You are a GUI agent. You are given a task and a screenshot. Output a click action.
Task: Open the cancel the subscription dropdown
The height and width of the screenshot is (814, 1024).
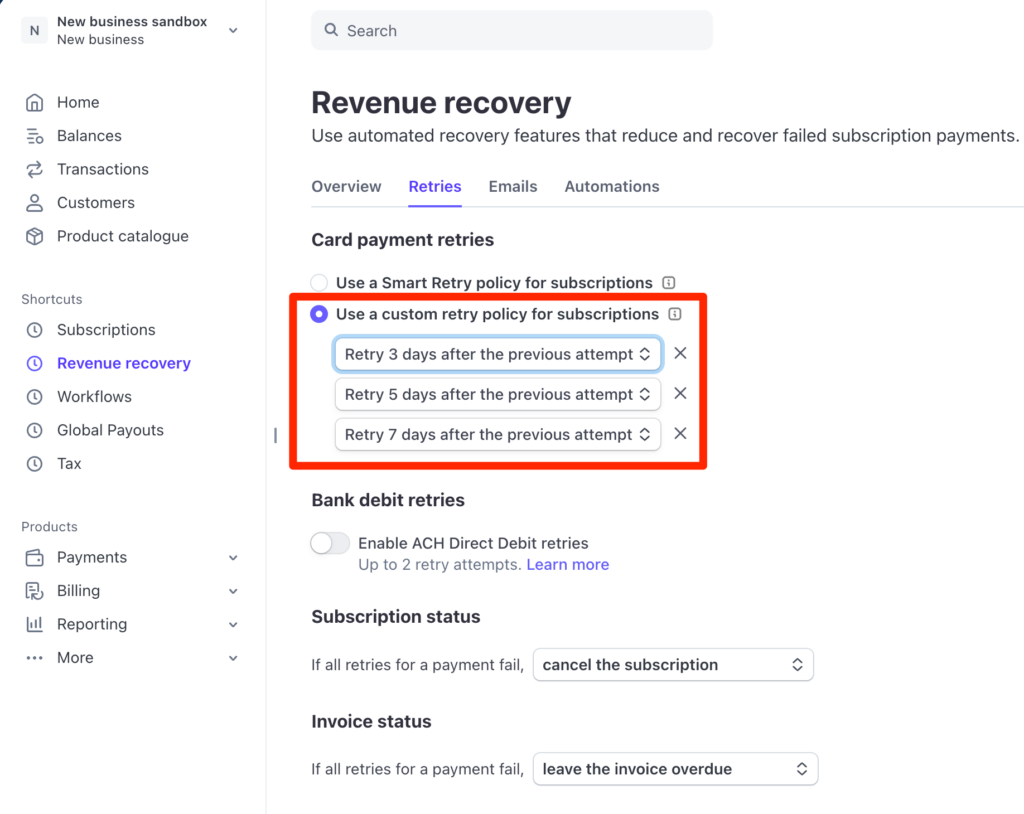click(672, 665)
